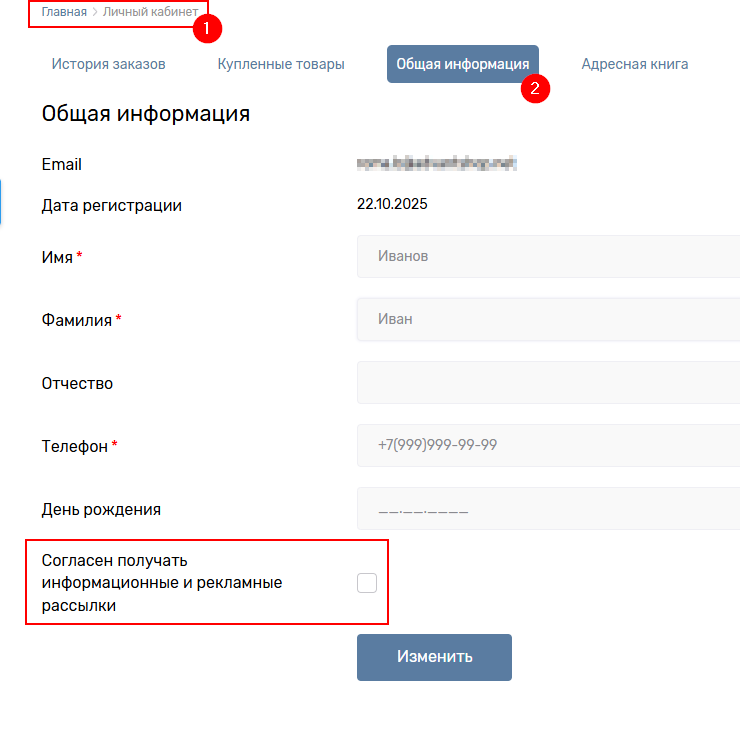Click the registration date 22.10.2025

392,205
